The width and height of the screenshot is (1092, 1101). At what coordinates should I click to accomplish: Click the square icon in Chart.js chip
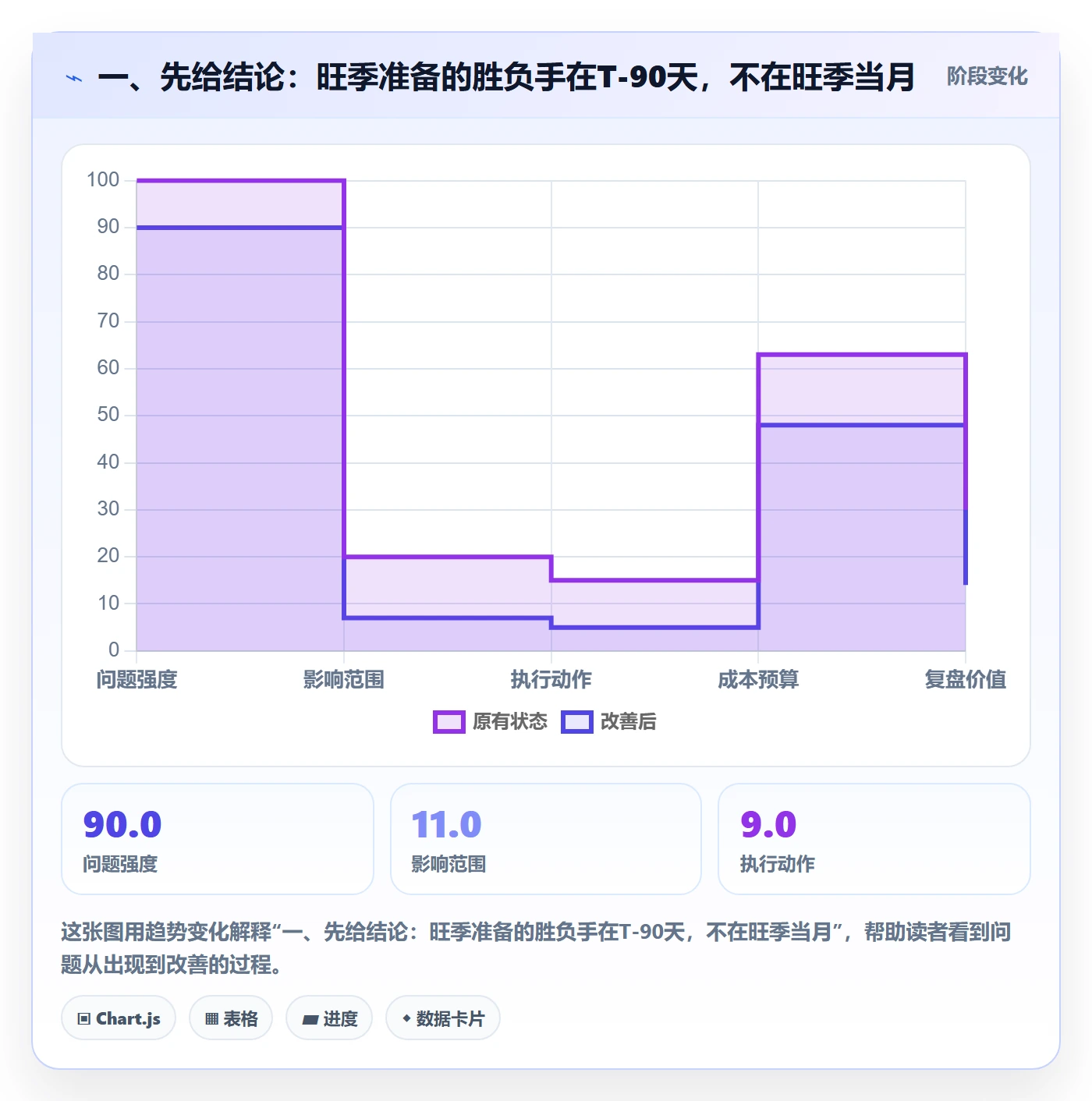pos(84,1019)
